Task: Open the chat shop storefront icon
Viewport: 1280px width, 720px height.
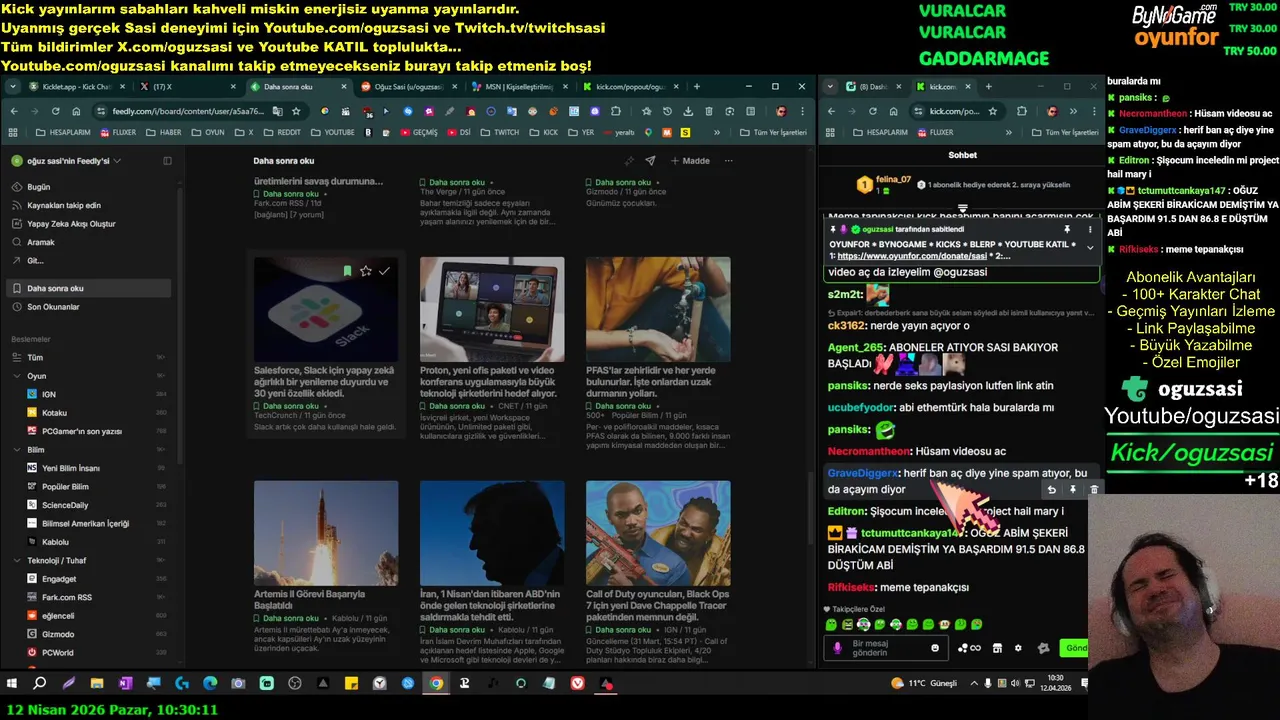Action: tap(997, 648)
